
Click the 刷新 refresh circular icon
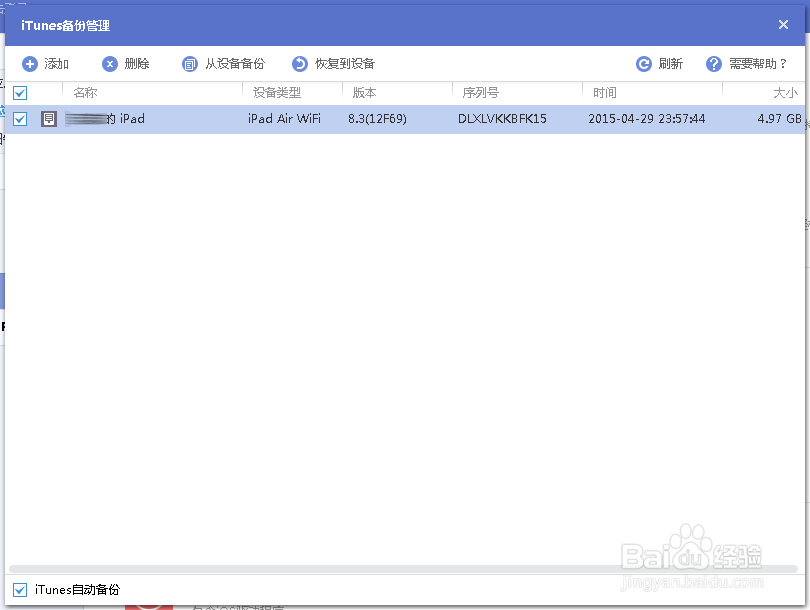coord(643,63)
